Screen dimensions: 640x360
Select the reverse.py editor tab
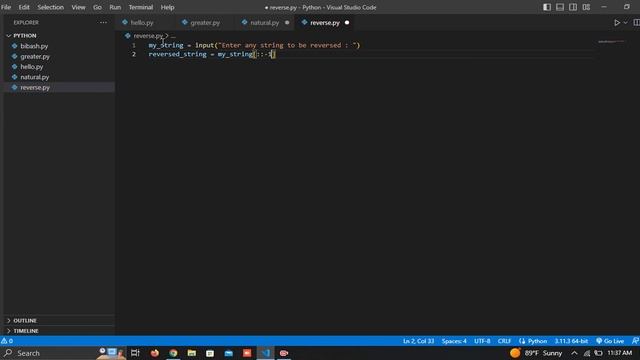point(324,22)
